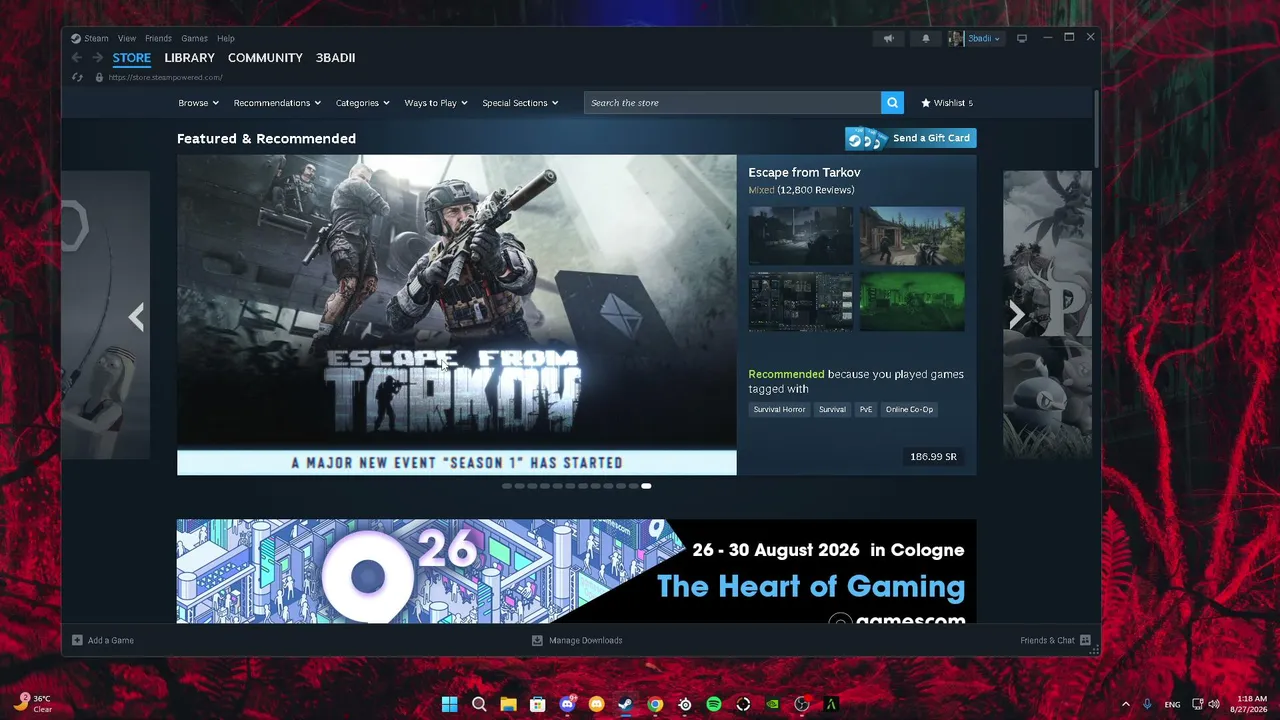The image size is (1280, 720).
Task: Open the Games menu
Action: pos(194,38)
